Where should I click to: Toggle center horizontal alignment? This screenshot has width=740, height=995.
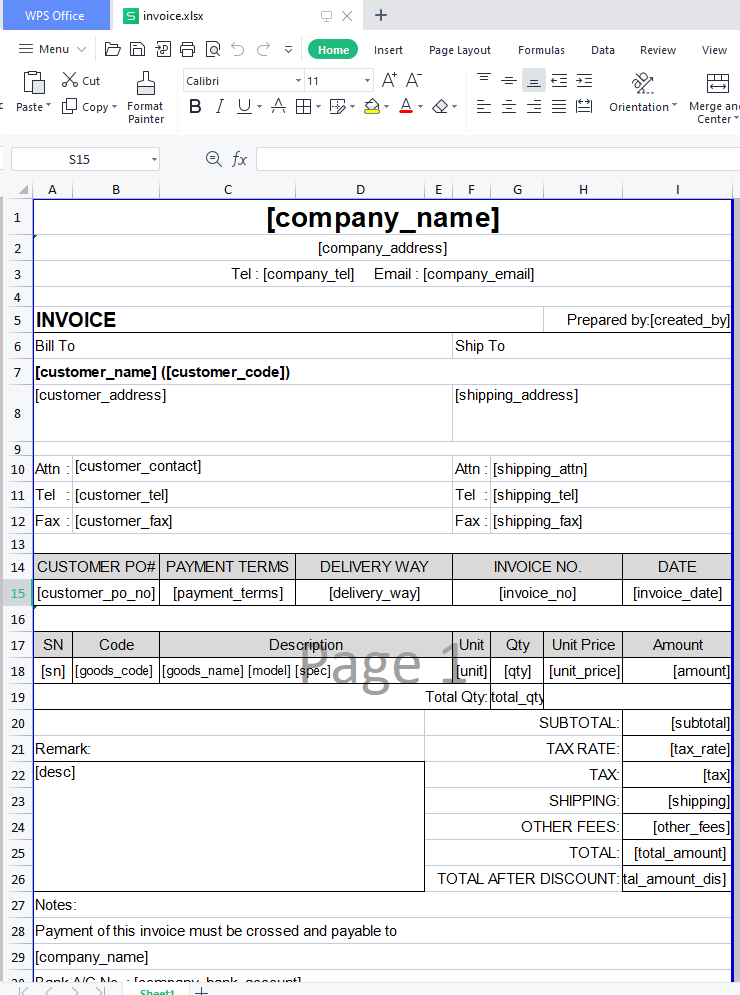pyautogui.click(x=509, y=107)
